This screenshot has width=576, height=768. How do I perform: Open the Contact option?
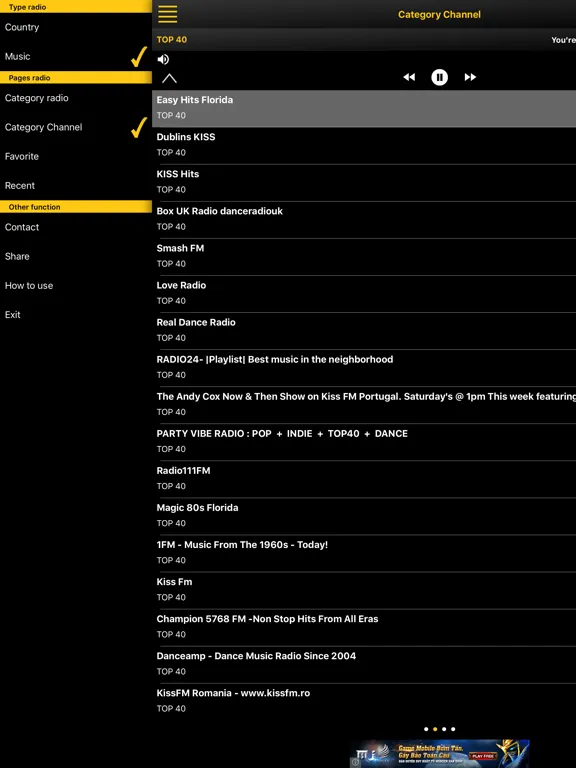(x=76, y=227)
